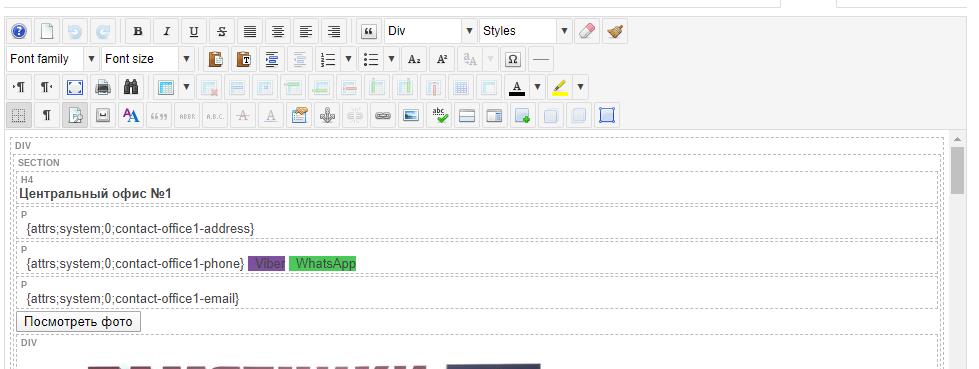This screenshot has height=369, width=979.
Task: Toggle fullscreen editing mode
Action: 75,87
